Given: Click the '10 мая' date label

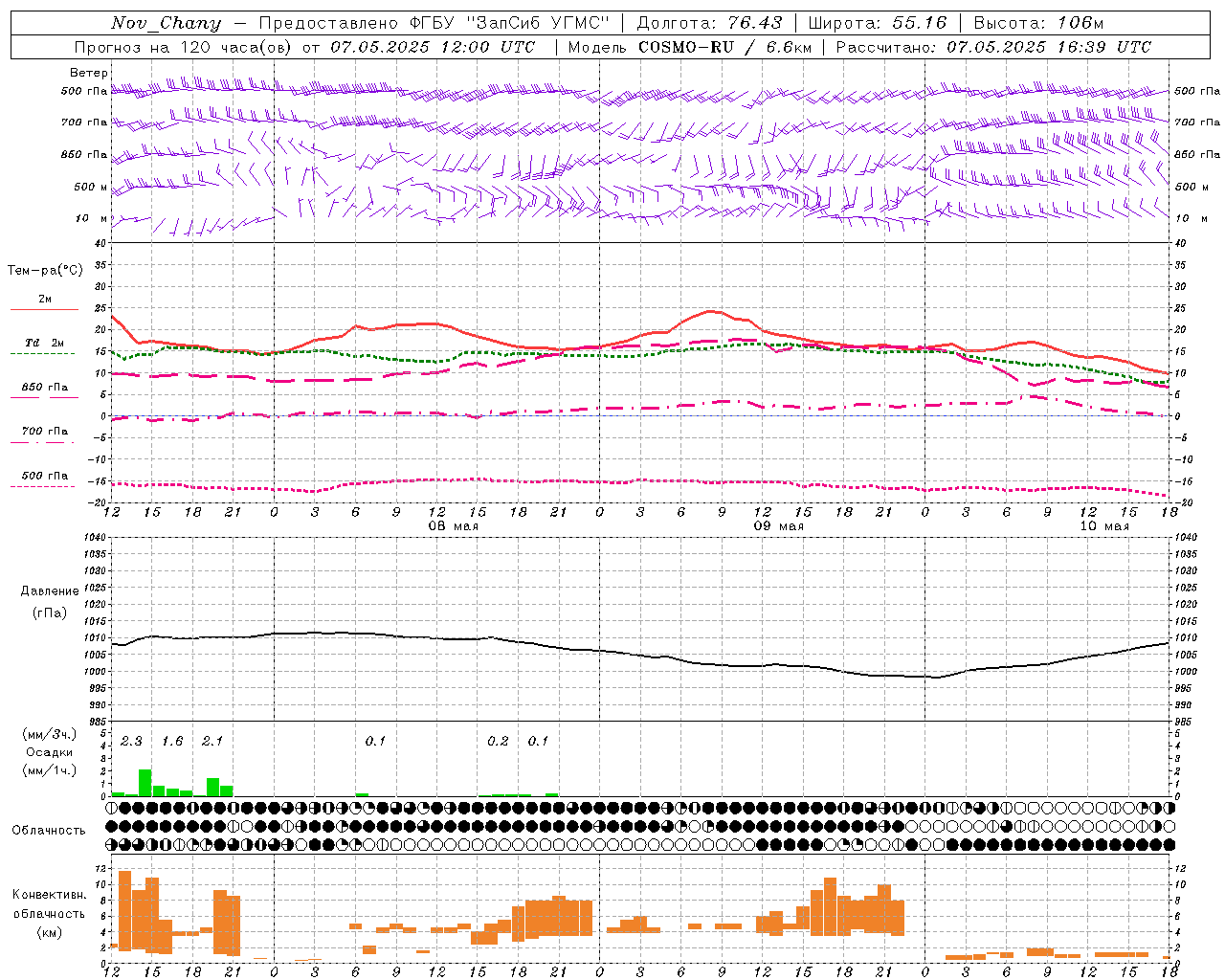Looking at the screenshot, I should [x=1103, y=526].
